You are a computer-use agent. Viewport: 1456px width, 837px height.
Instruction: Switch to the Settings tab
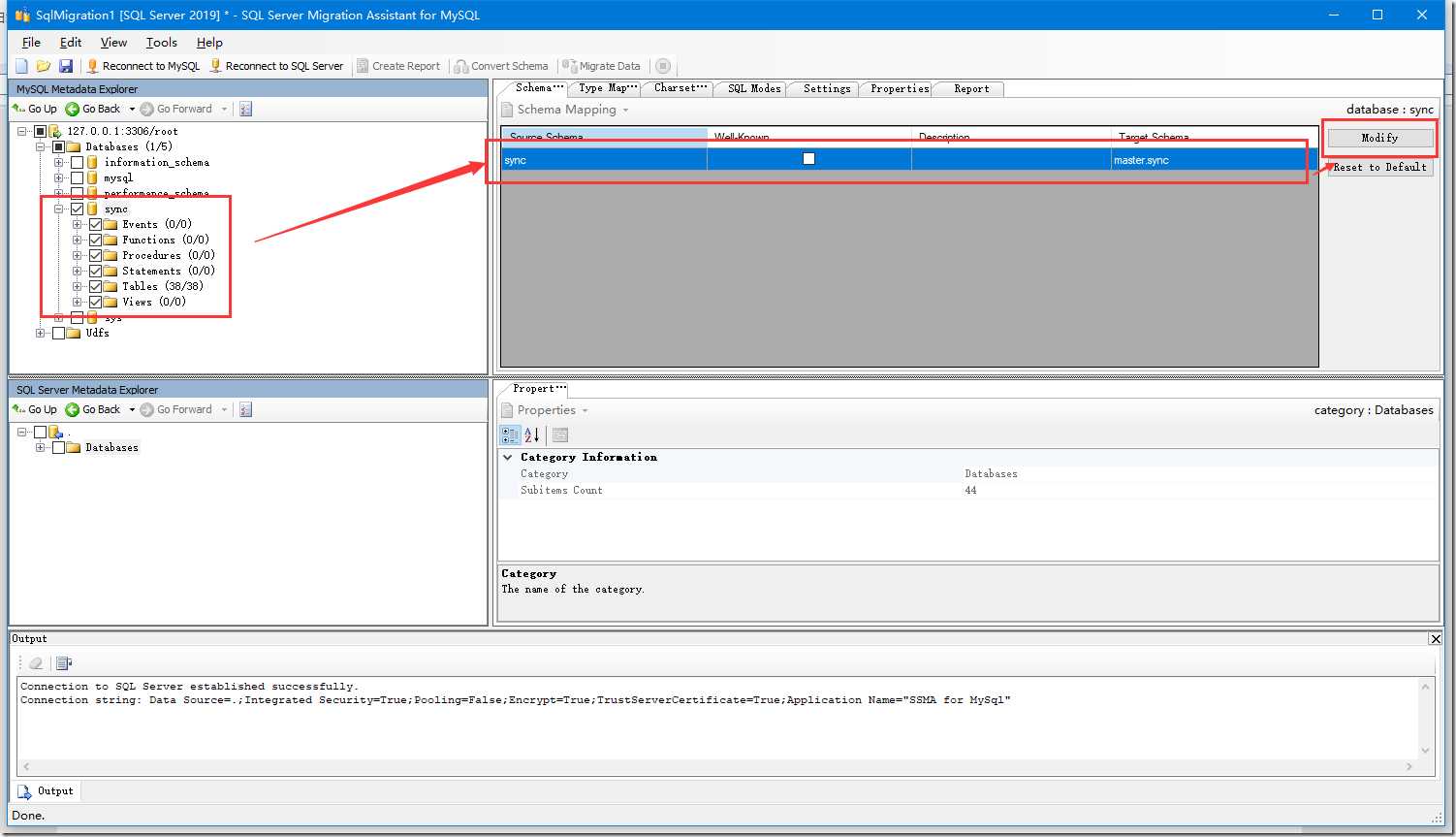click(x=827, y=88)
